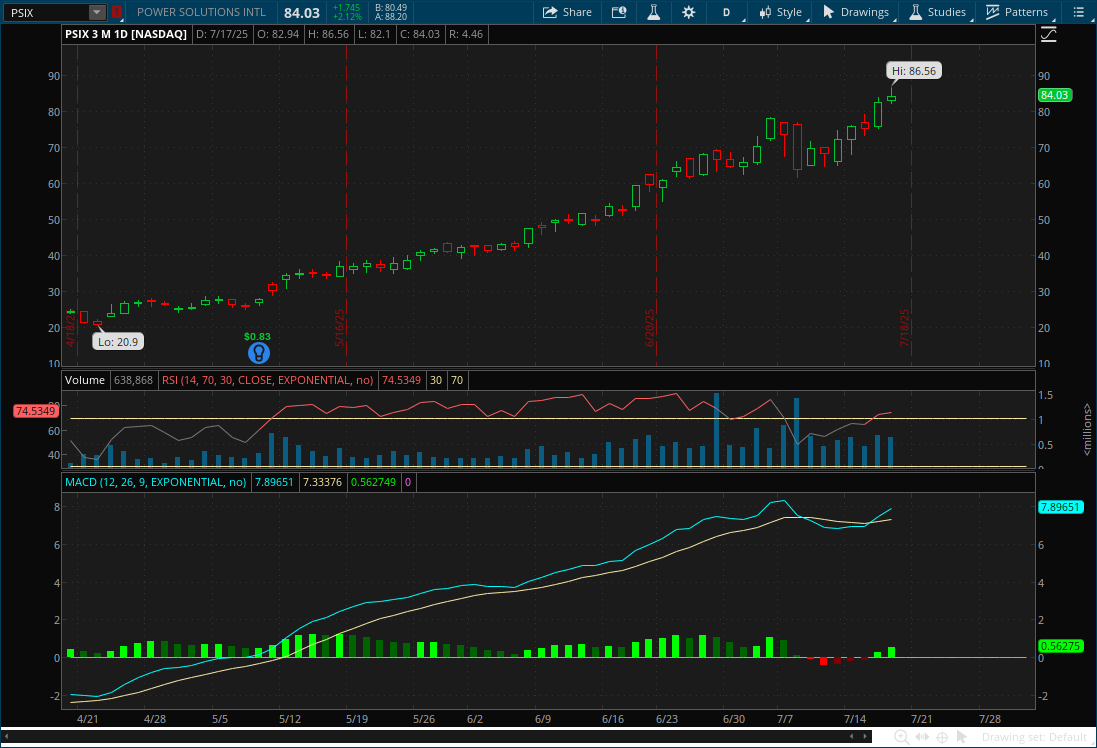Open the list options menu icon
This screenshot has width=1097, height=748.
1078,12
